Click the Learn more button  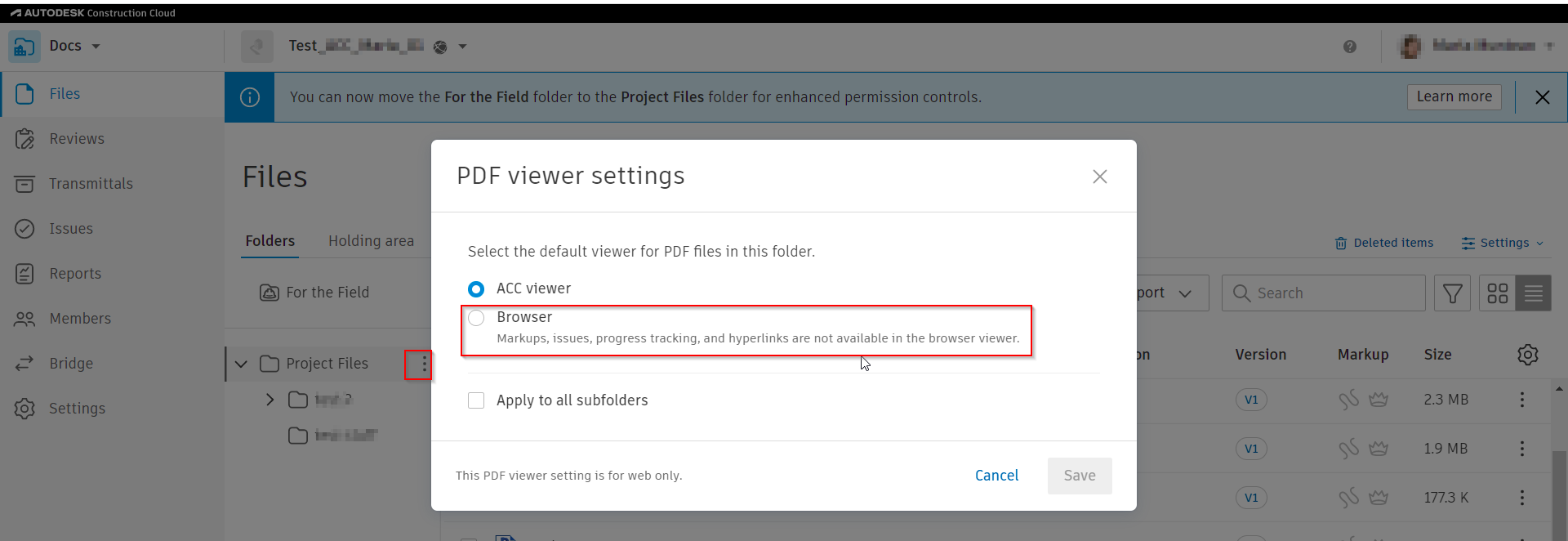pyautogui.click(x=1454, y=96)
